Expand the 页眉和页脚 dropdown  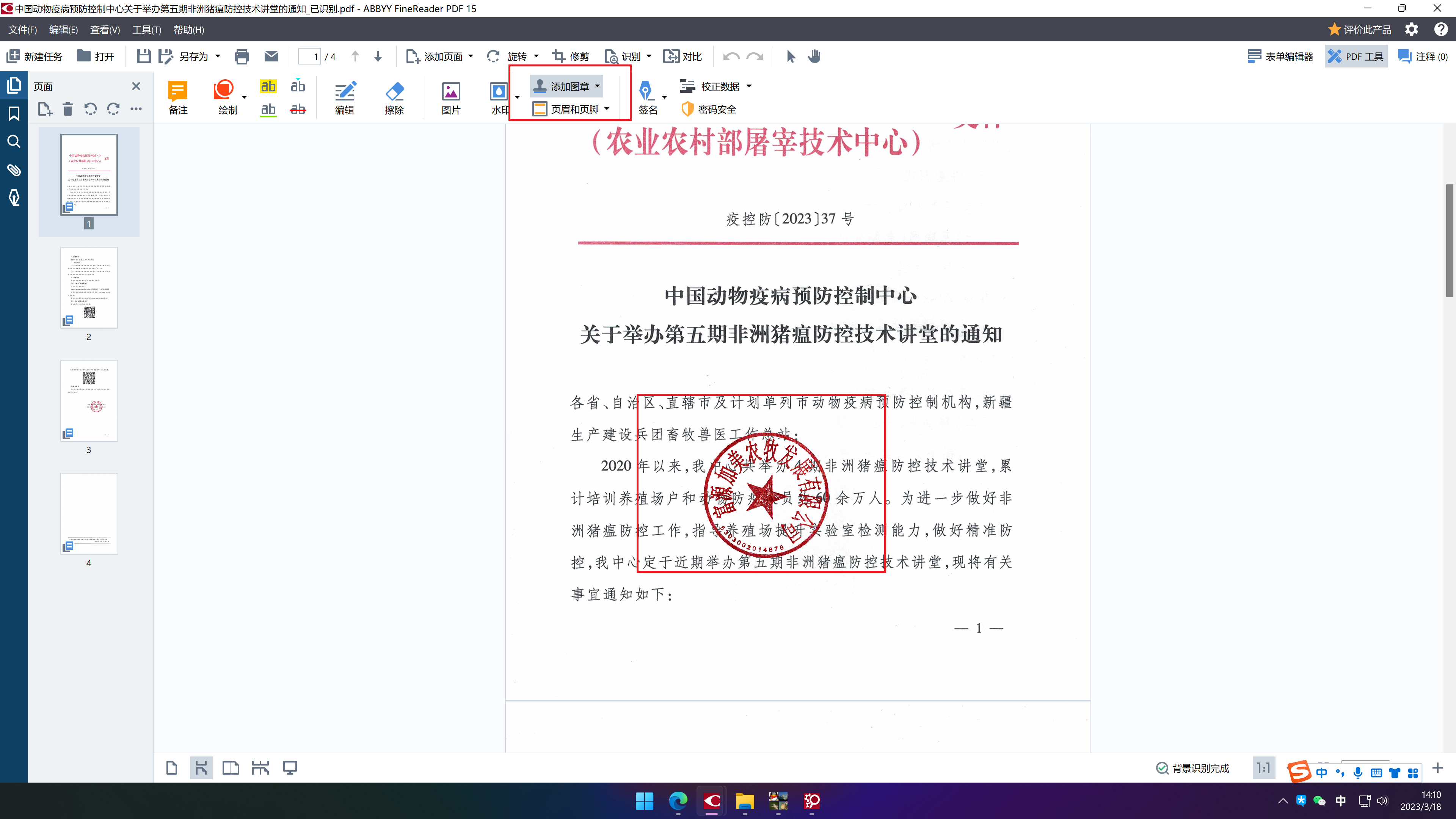(x=607, y=109)
